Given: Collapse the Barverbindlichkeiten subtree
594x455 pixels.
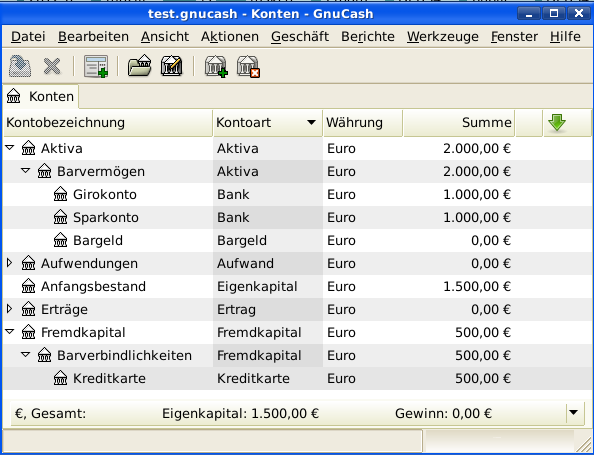Looking at the screenshot, I should point(26,355).
